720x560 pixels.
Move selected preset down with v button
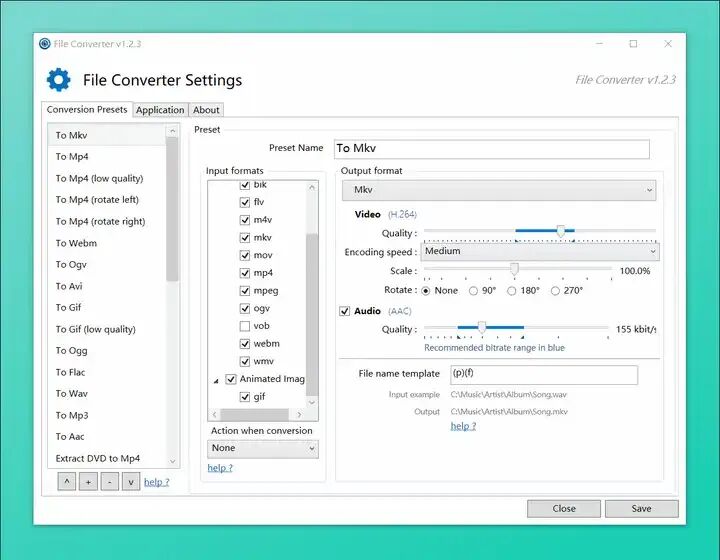point(131,482)
